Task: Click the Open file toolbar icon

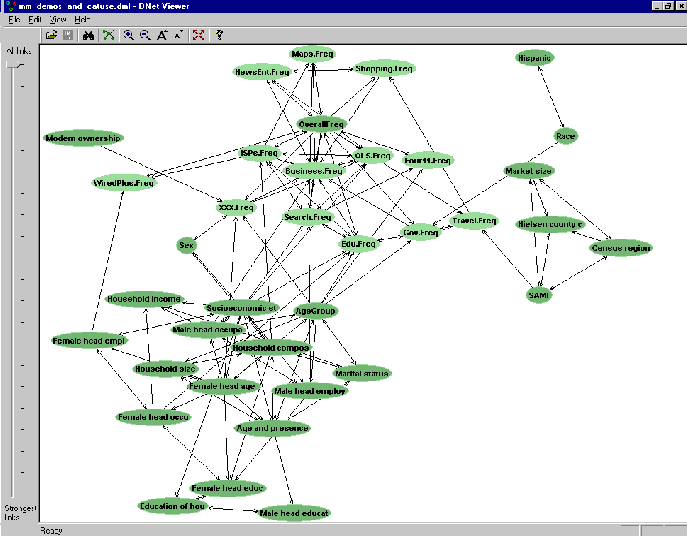Action: point(51,35)
